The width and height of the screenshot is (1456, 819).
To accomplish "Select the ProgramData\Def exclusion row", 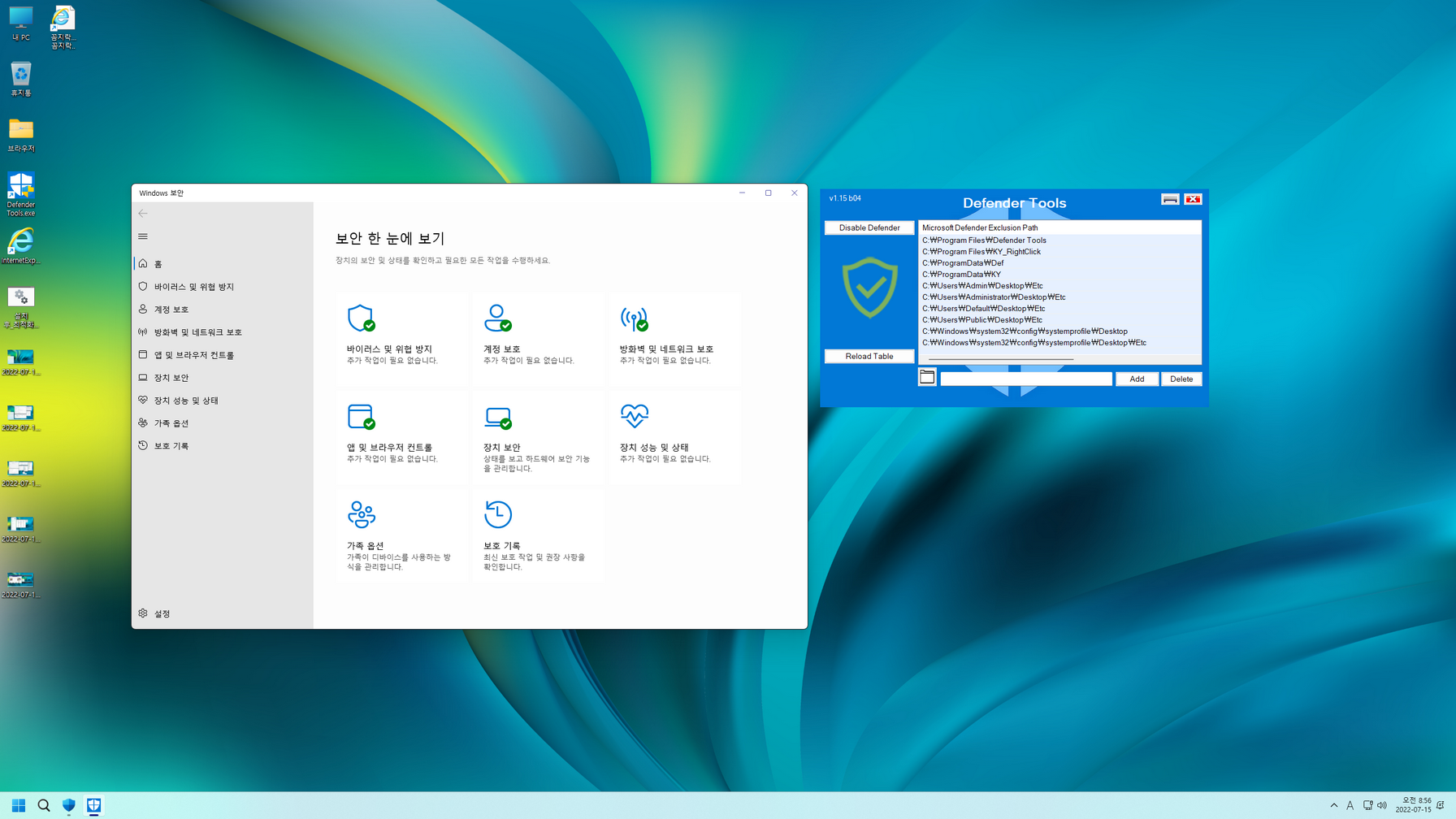I will pyautogui.click(x=1059, y=263).
